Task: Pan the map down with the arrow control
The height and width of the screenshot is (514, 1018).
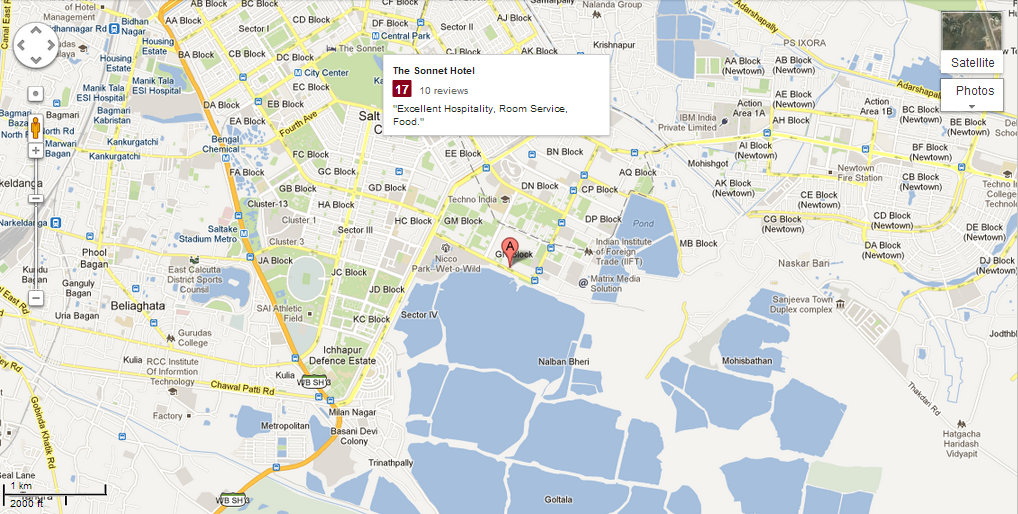Action: (36, 60)
